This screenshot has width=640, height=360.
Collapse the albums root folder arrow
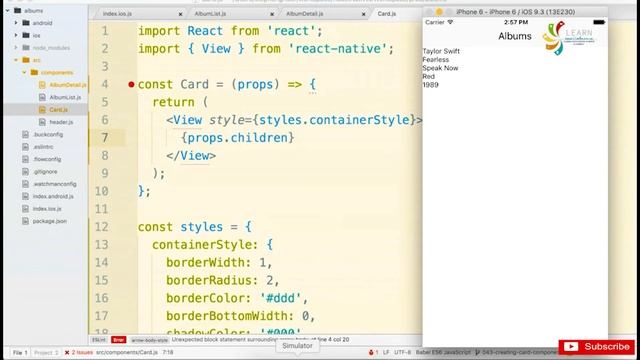(x=8, y=11)
